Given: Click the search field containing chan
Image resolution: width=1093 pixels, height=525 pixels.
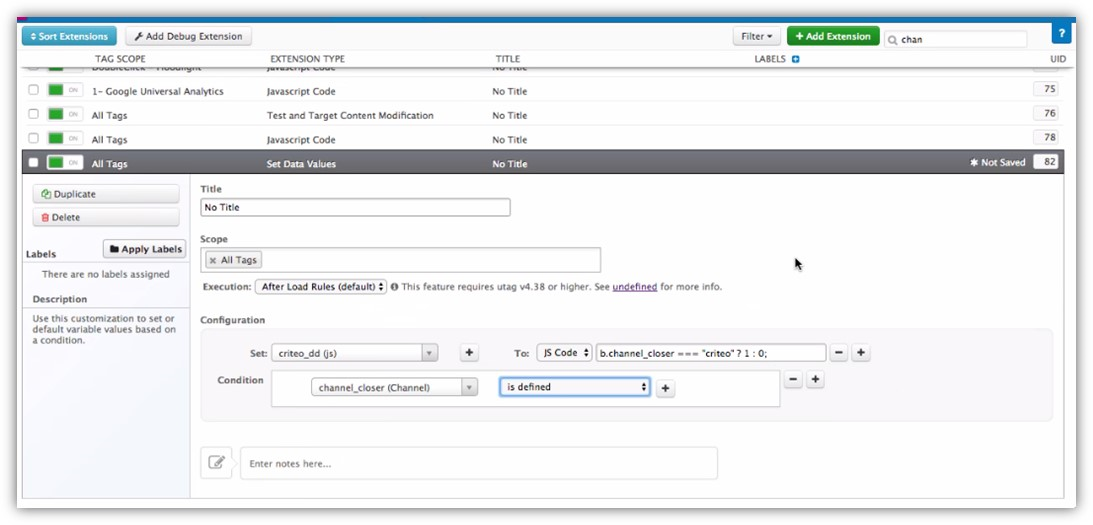Looking at the screenshot, I should (956, 40).
